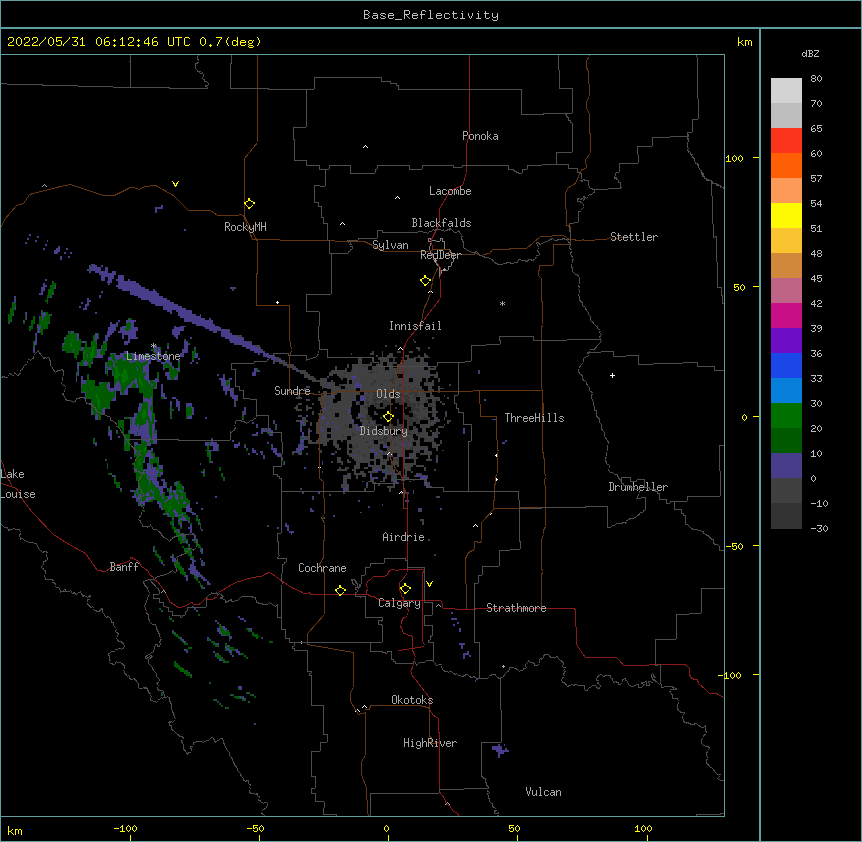Click the Drumheller label

pyautogui.click(x=638, y=487)
